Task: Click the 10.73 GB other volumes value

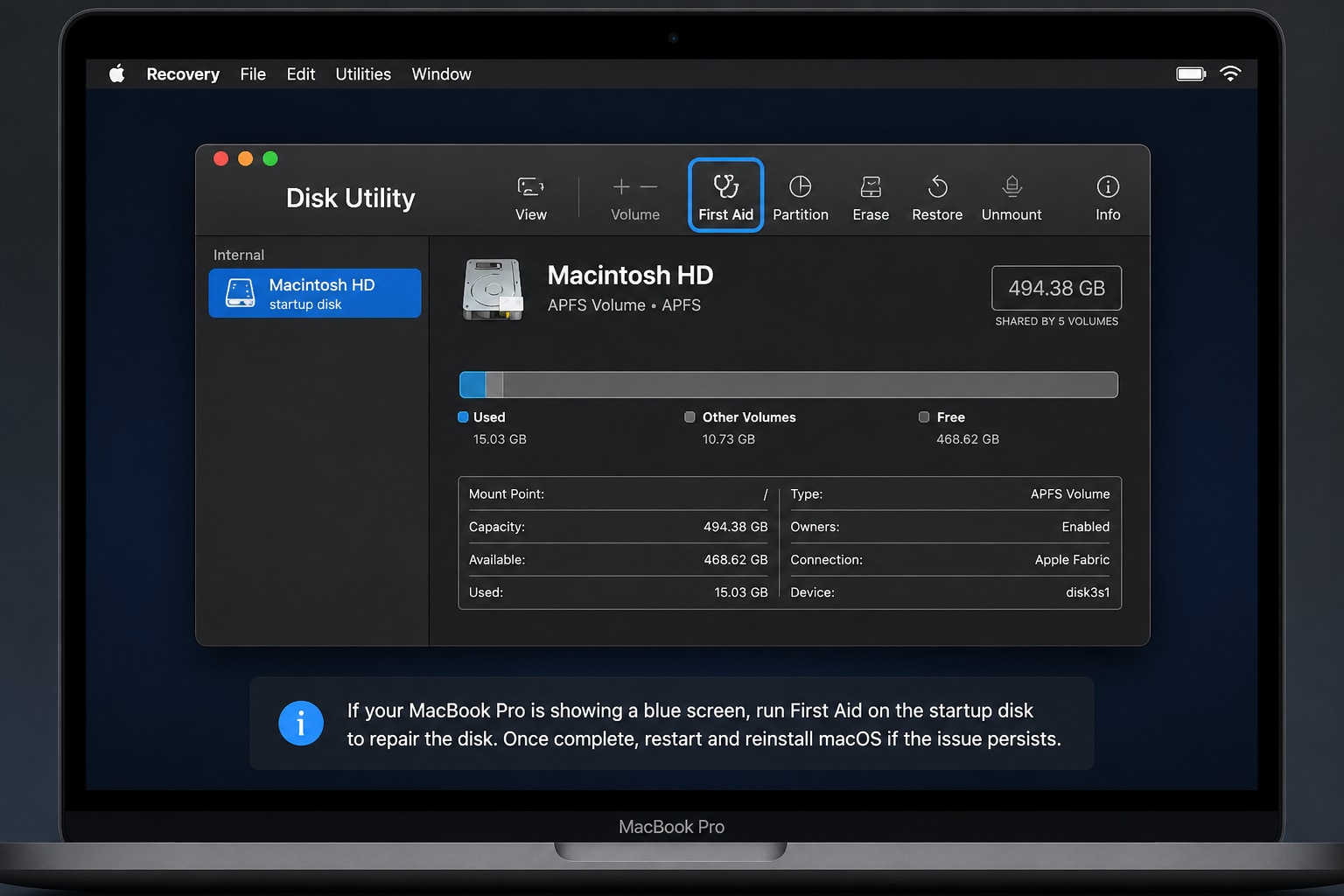Action: (x=728, y=439)
